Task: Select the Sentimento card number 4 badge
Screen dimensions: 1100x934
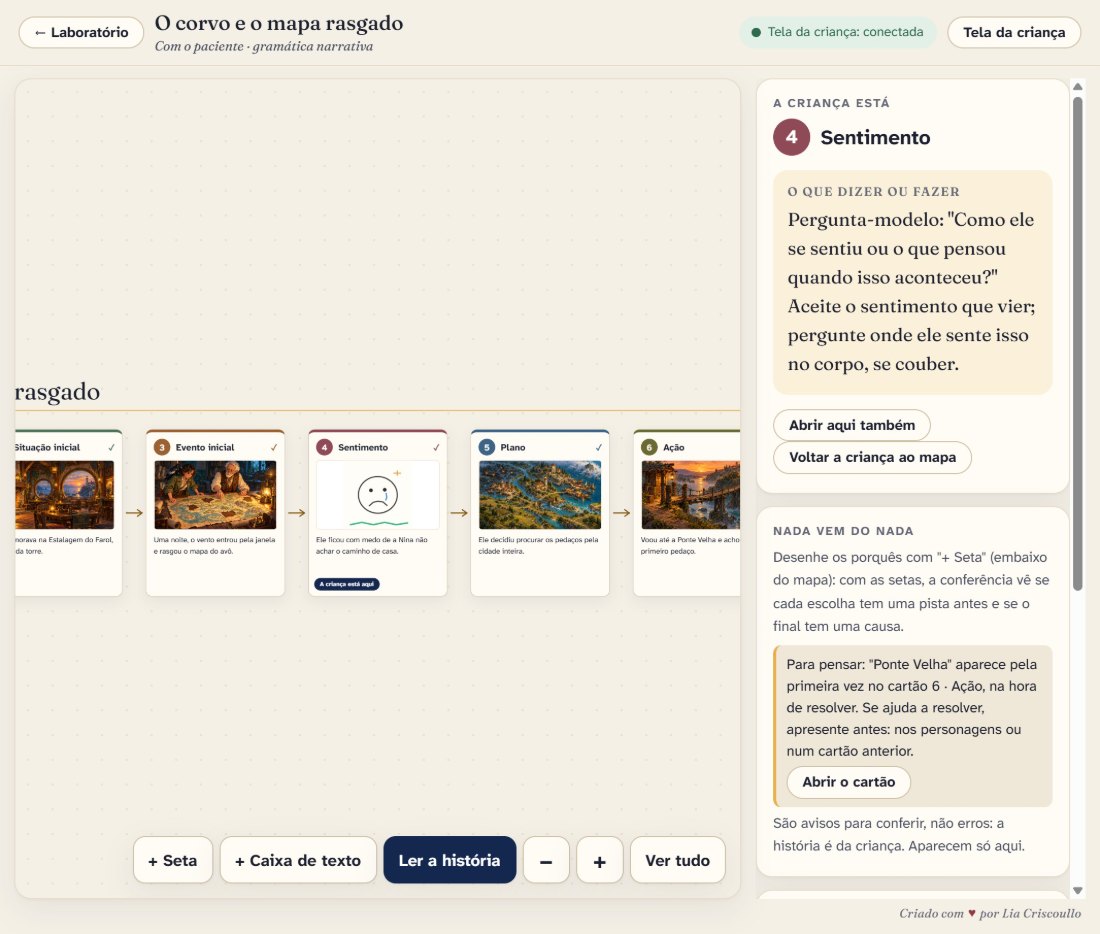Action: point(324,447)
